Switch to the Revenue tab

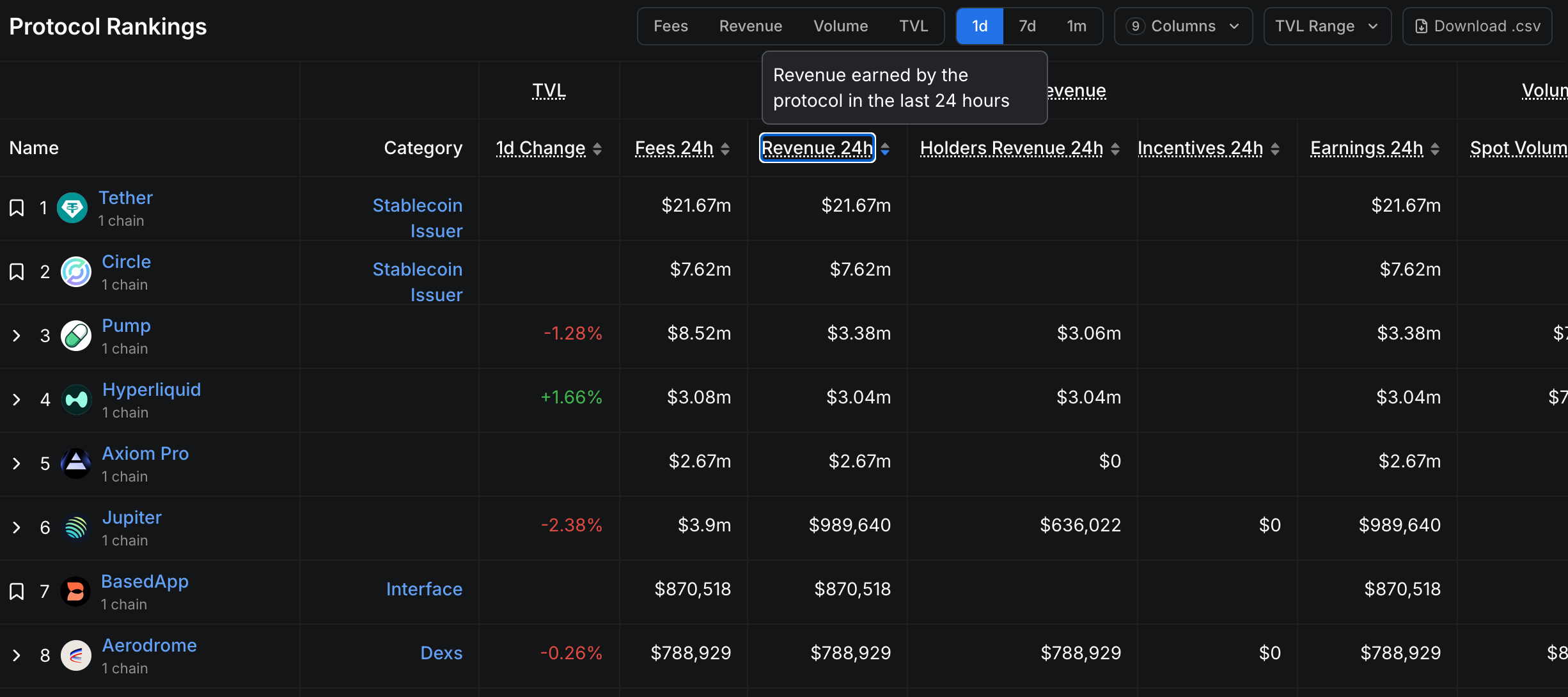coord(751,26)
